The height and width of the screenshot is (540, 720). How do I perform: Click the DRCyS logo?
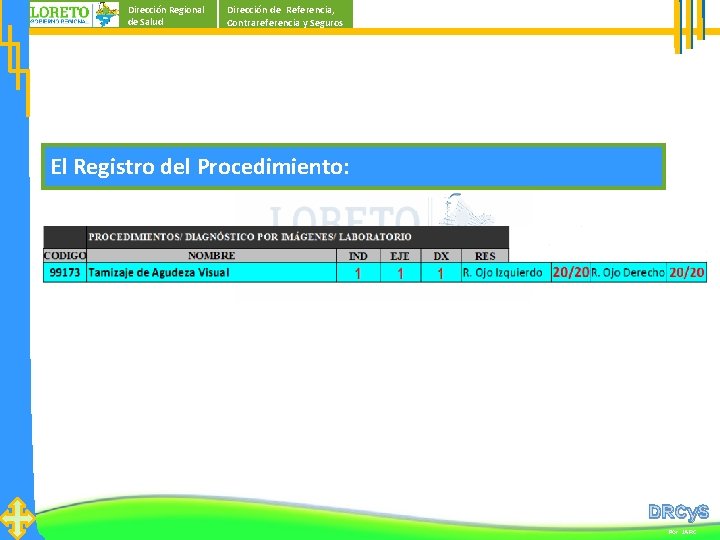pyautogui.click(x=679, y=512)
